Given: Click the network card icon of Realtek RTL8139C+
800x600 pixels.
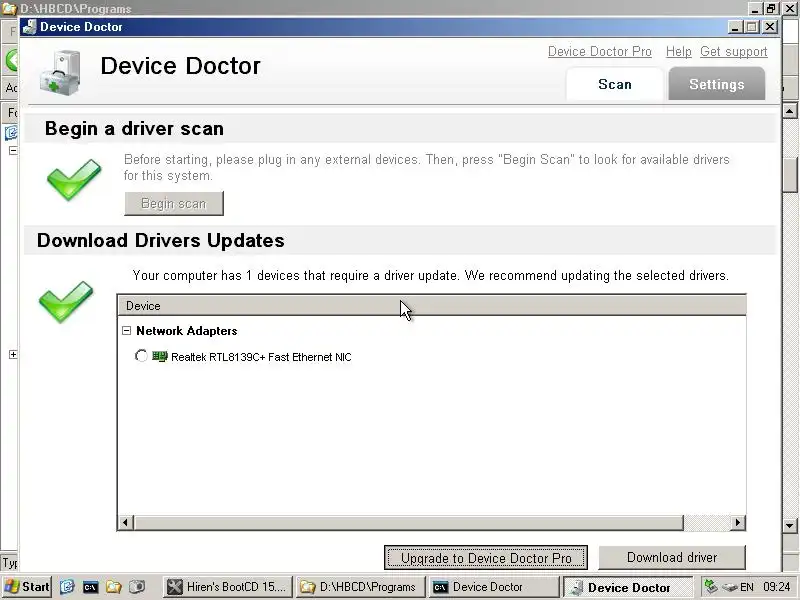Looking at the screenshot, I should tap(160, 356).
